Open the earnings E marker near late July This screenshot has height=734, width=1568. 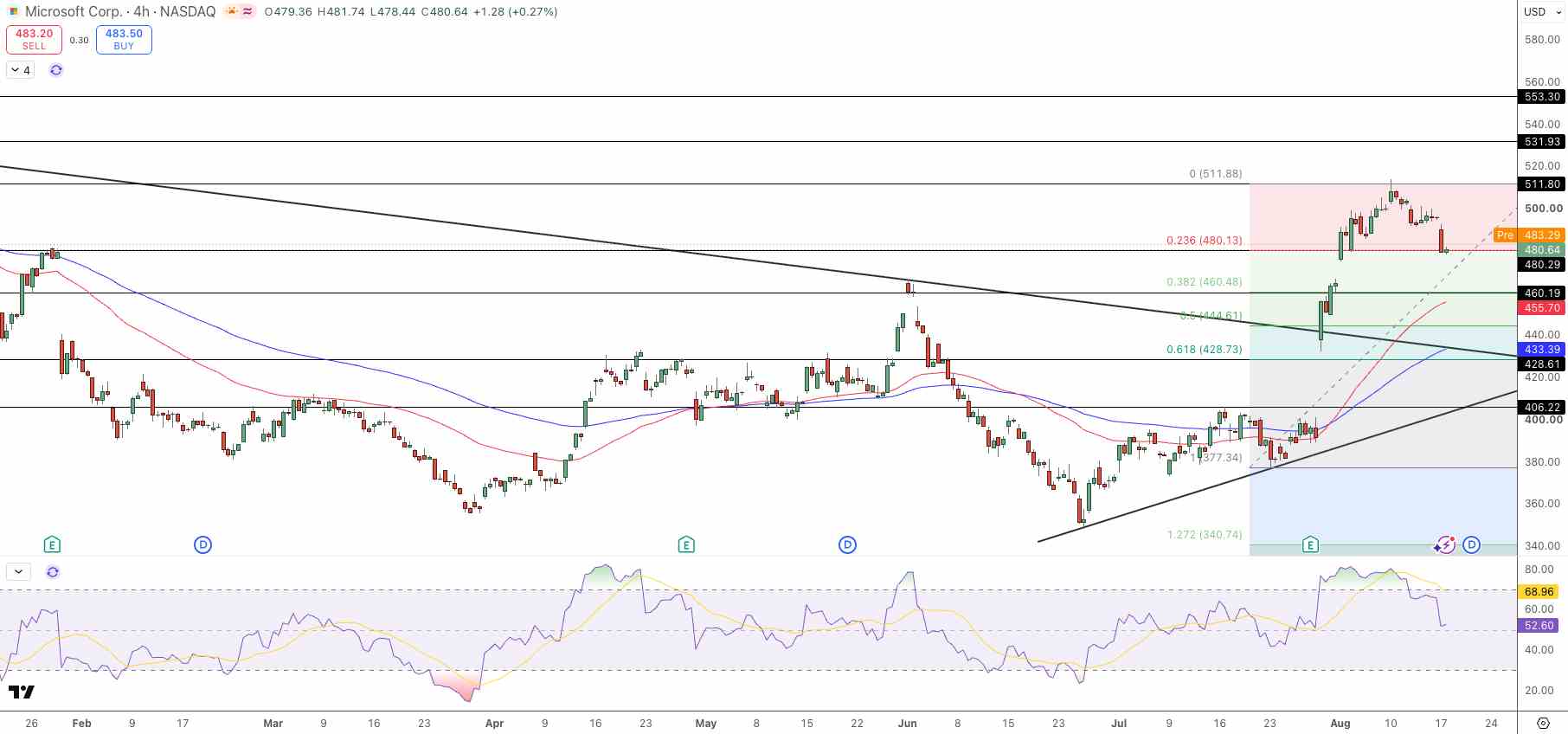click(x=1310, y=544)
